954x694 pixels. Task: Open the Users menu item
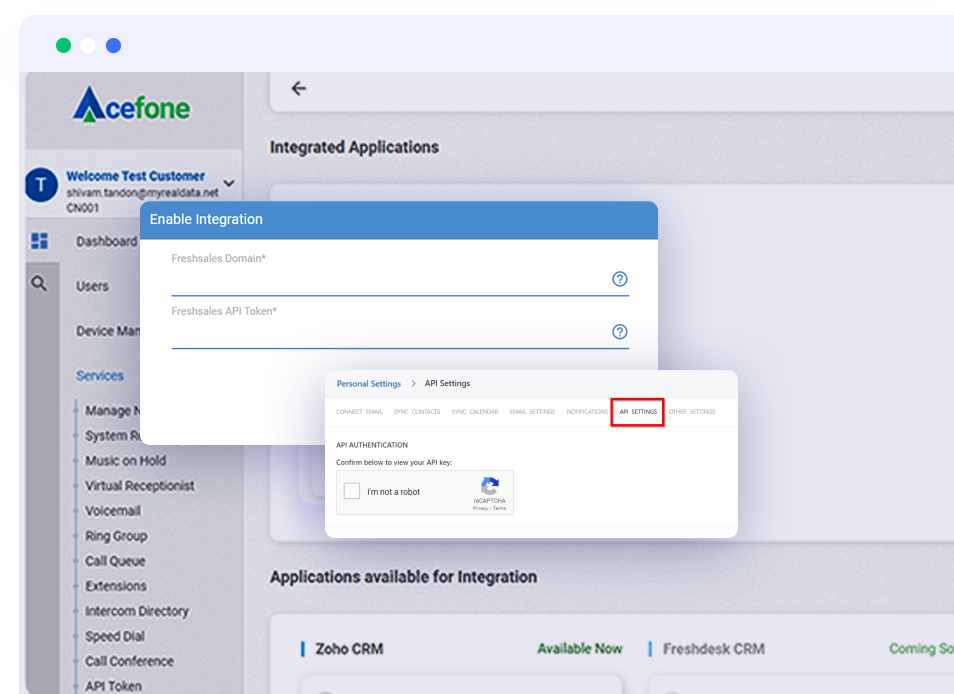(x=92, y=286)
